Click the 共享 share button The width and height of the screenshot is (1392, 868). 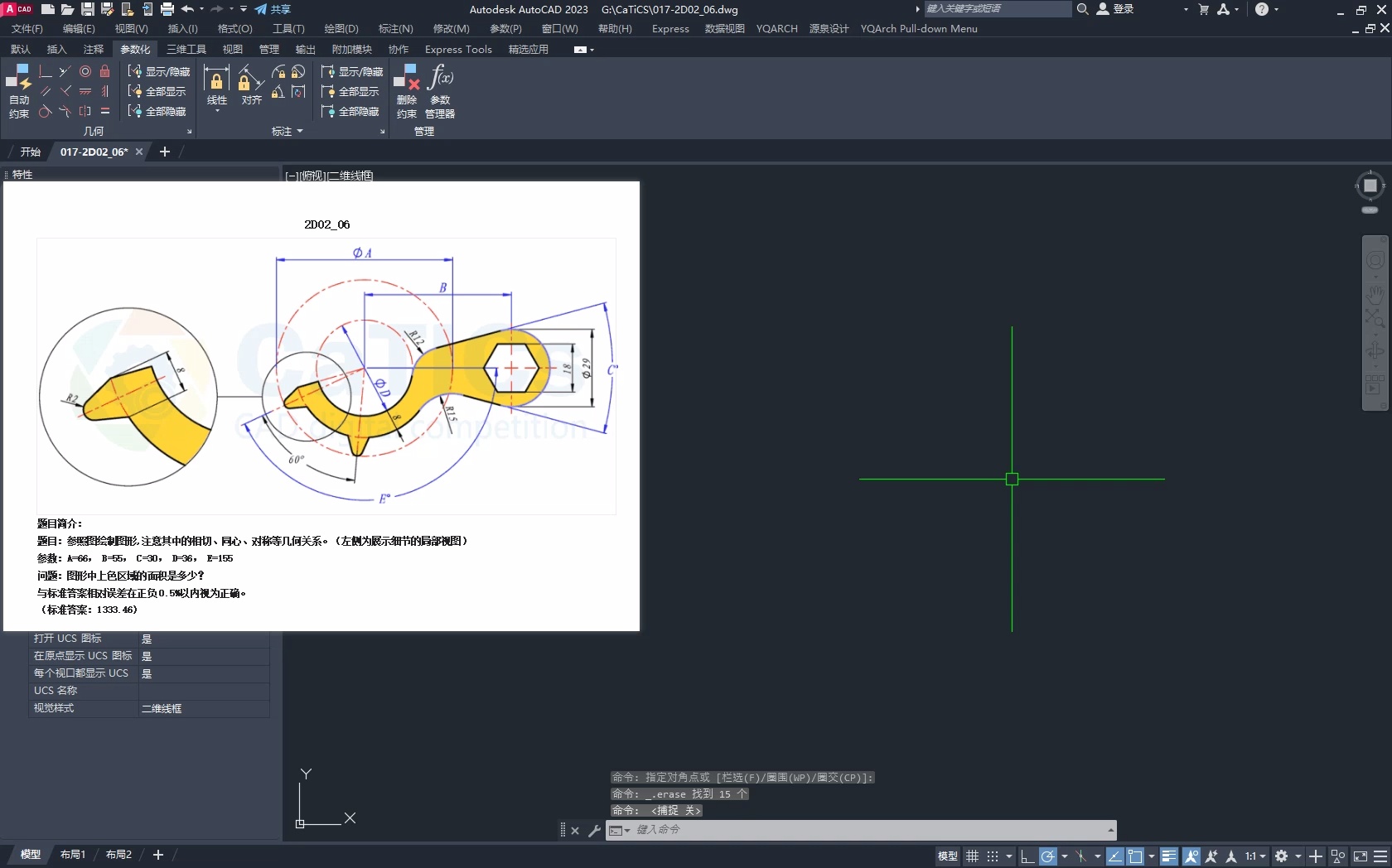click(273, 9)
